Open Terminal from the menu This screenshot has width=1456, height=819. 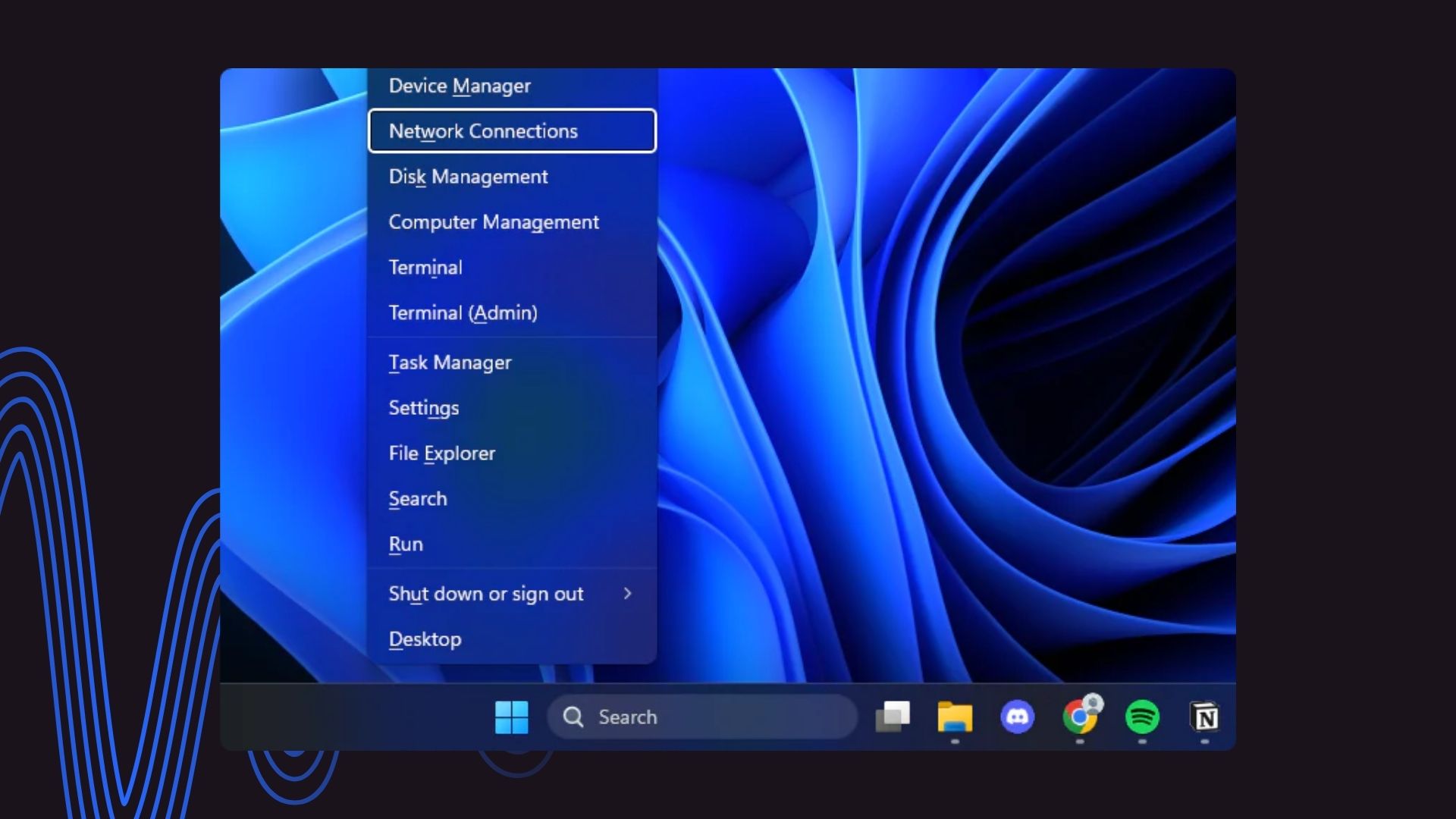click(512, 268)
